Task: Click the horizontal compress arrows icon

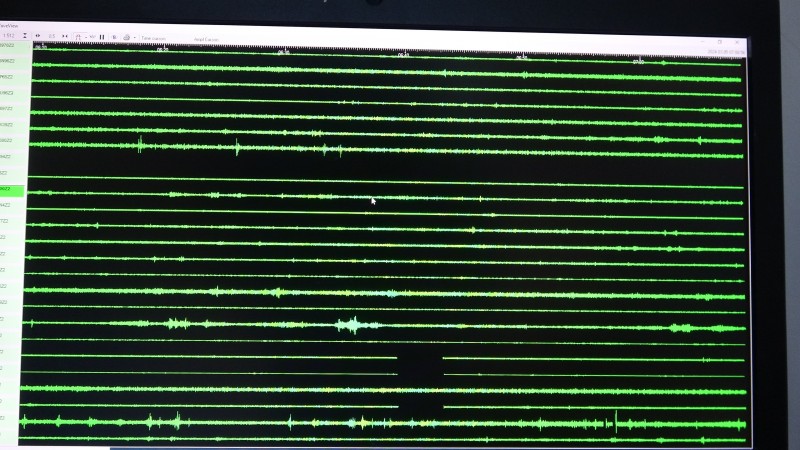Action: (x=65, y=37)
